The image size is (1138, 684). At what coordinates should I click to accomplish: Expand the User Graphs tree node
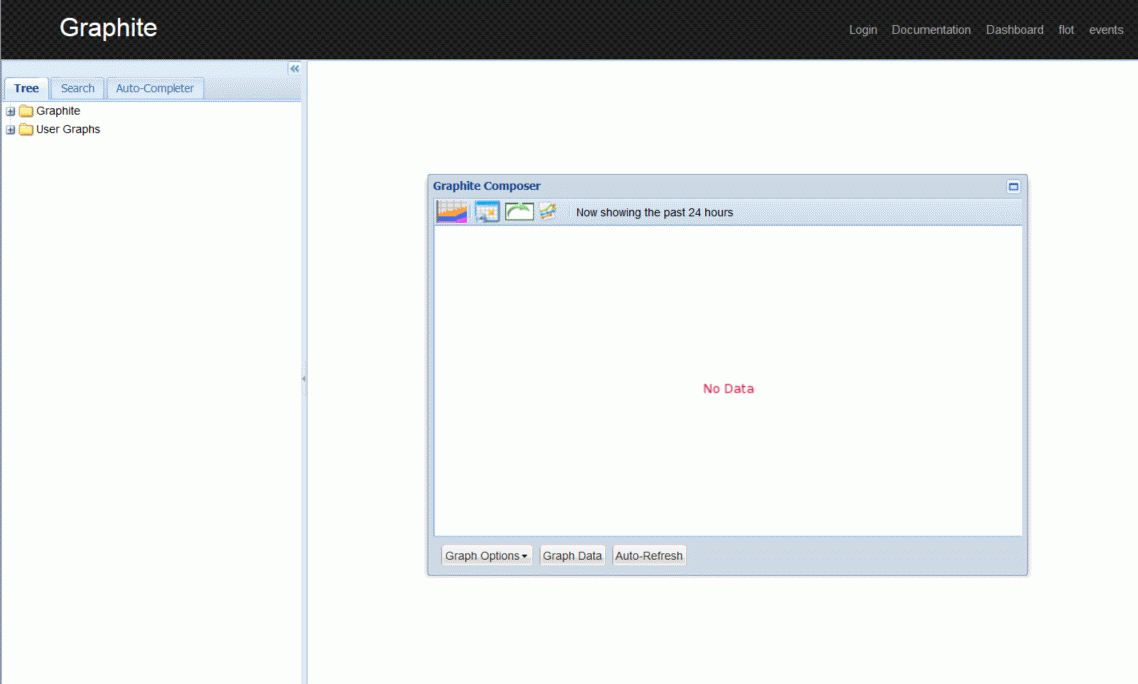click(10, 130)
